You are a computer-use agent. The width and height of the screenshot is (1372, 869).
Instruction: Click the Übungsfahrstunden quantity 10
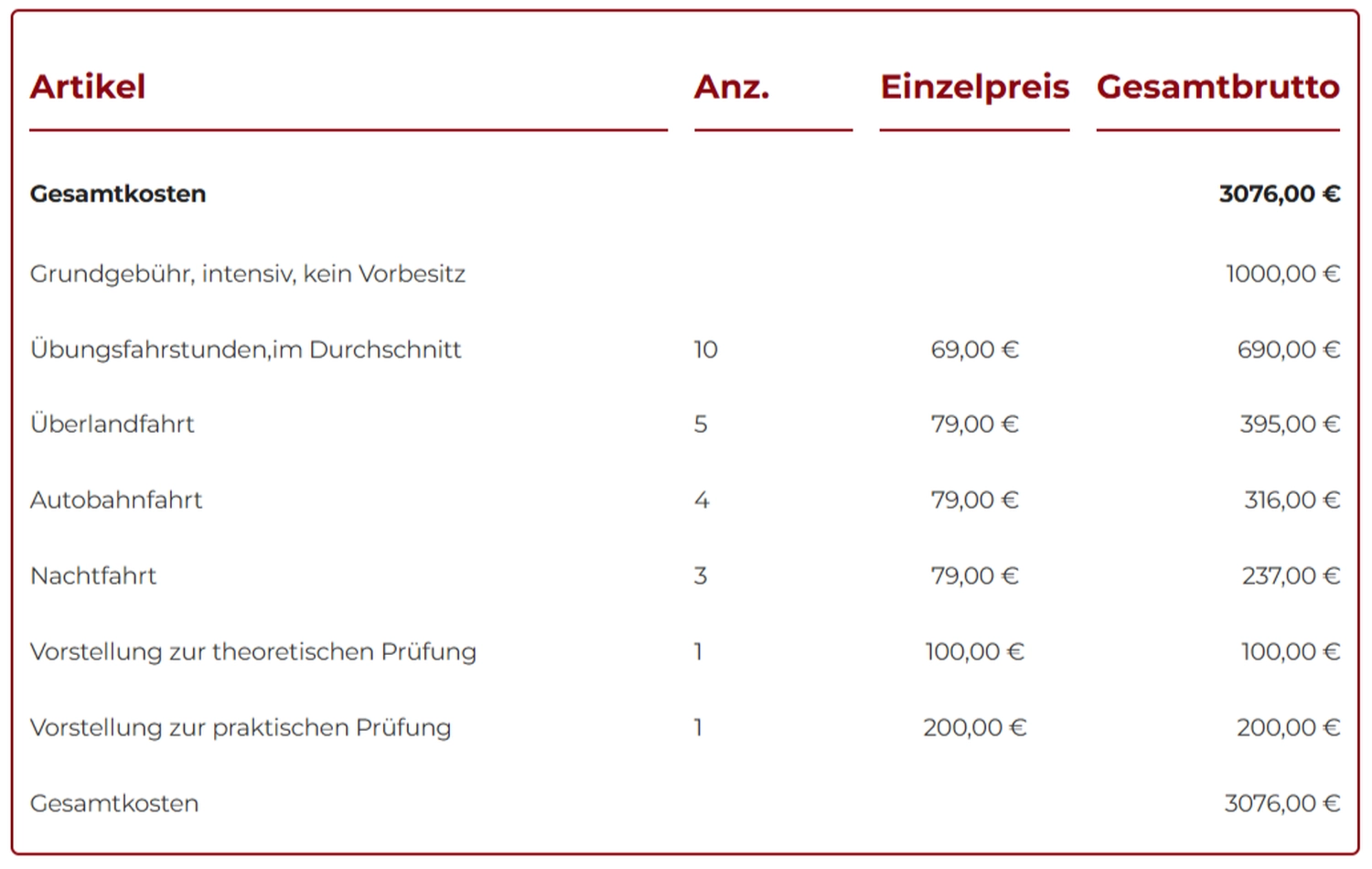(705, 349)
